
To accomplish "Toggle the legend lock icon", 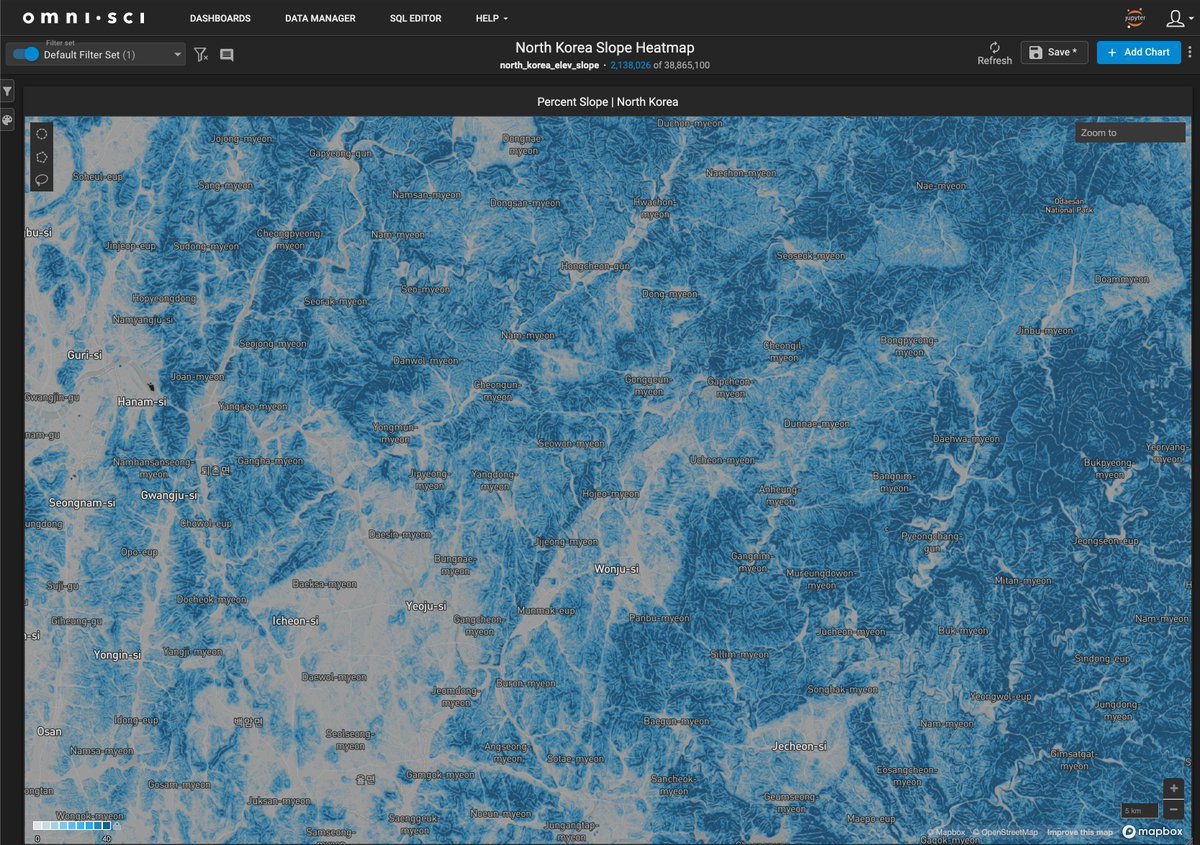I will pyautogui.click(x=117, y=827).
